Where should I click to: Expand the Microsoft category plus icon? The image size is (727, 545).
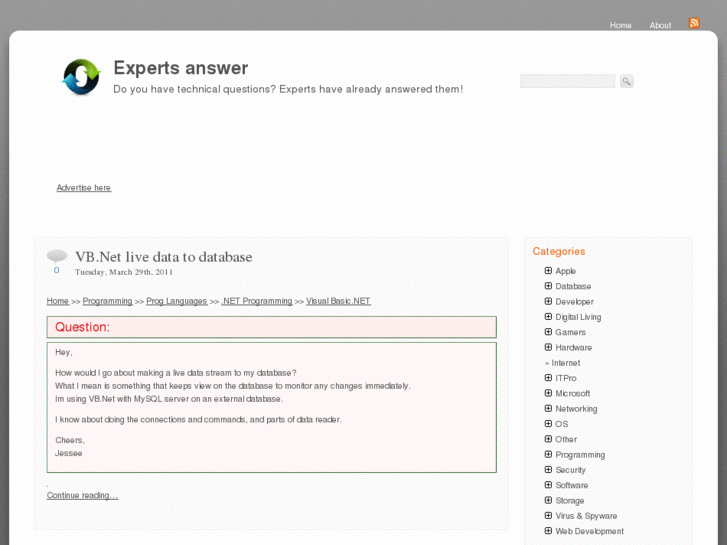pyautogui.click(x=548, y=393)
